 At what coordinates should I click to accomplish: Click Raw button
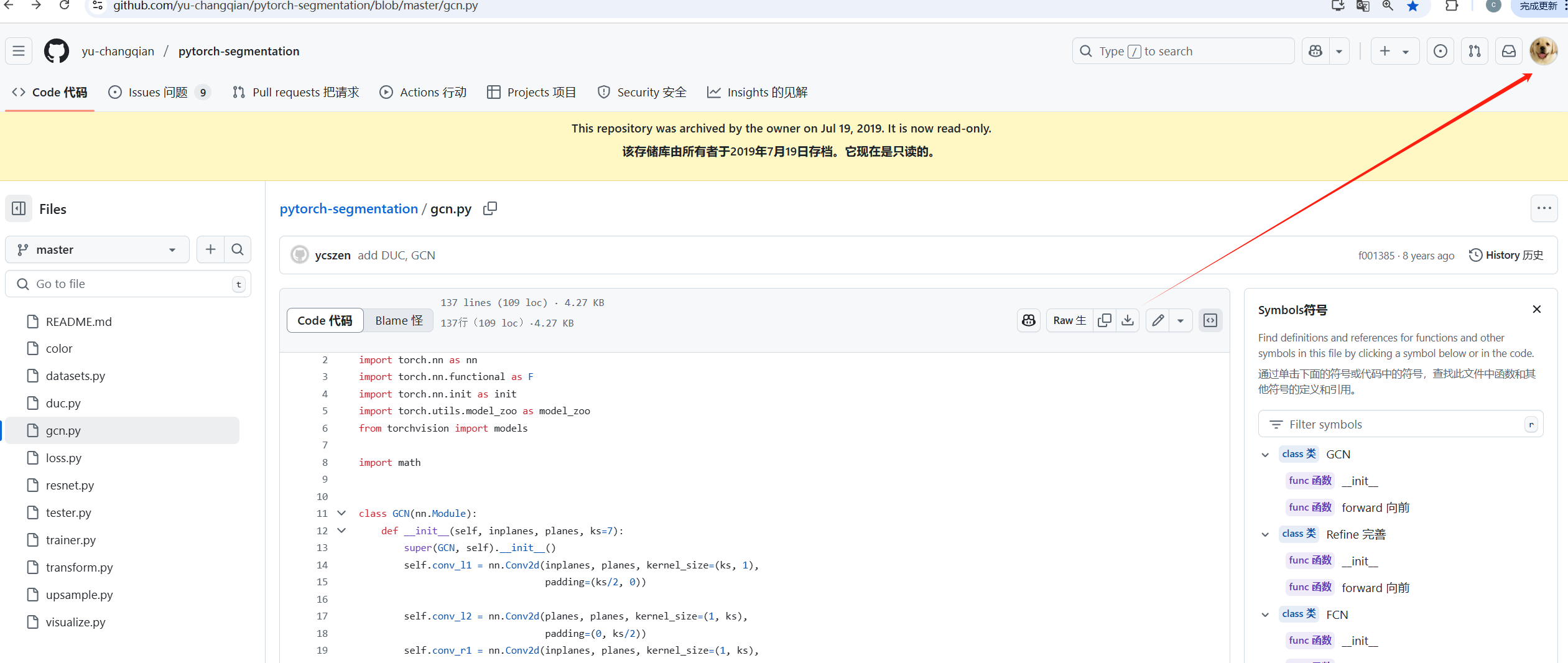click(x=1069, y=320)
